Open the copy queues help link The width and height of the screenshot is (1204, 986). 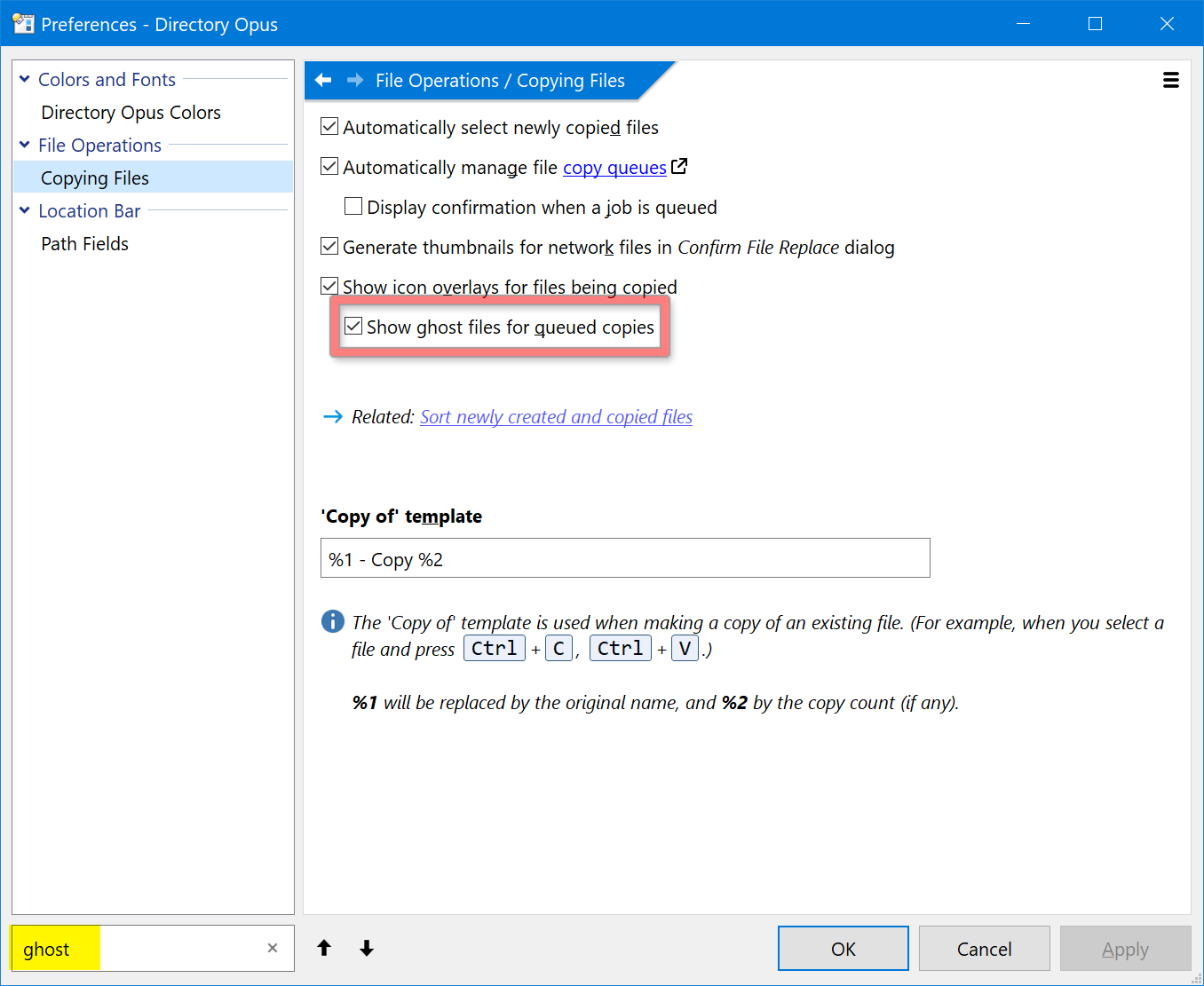pos(614,168)
